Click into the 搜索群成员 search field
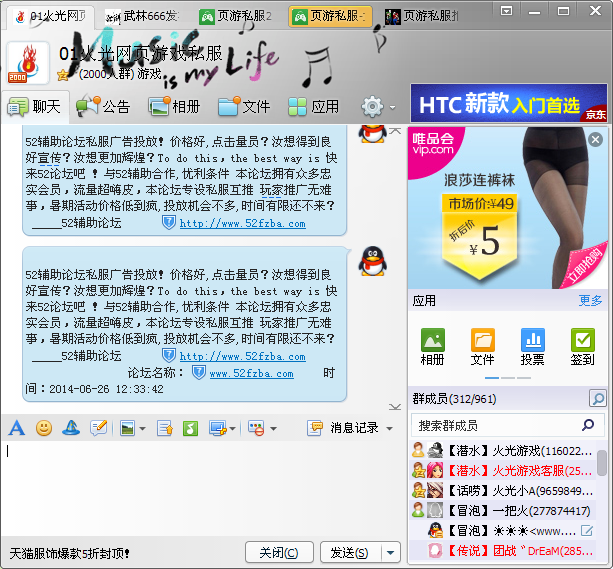Screen dimensions: 613x569 tap(508, 425)
